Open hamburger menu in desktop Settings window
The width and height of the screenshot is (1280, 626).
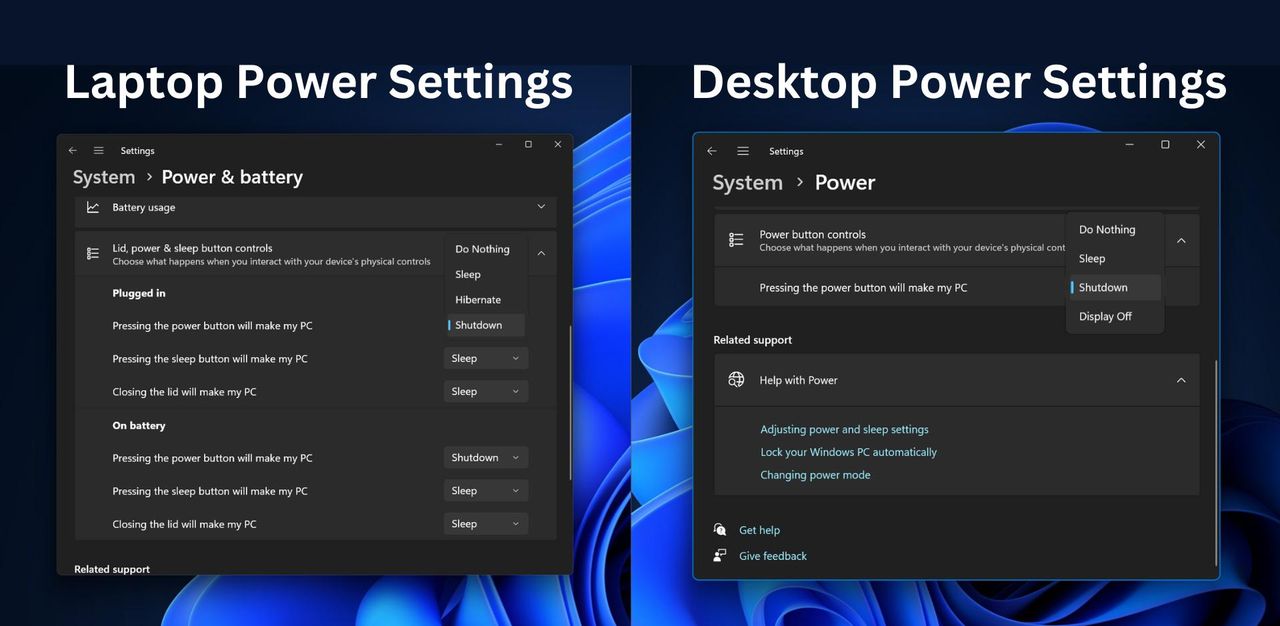tap(743, 151)
